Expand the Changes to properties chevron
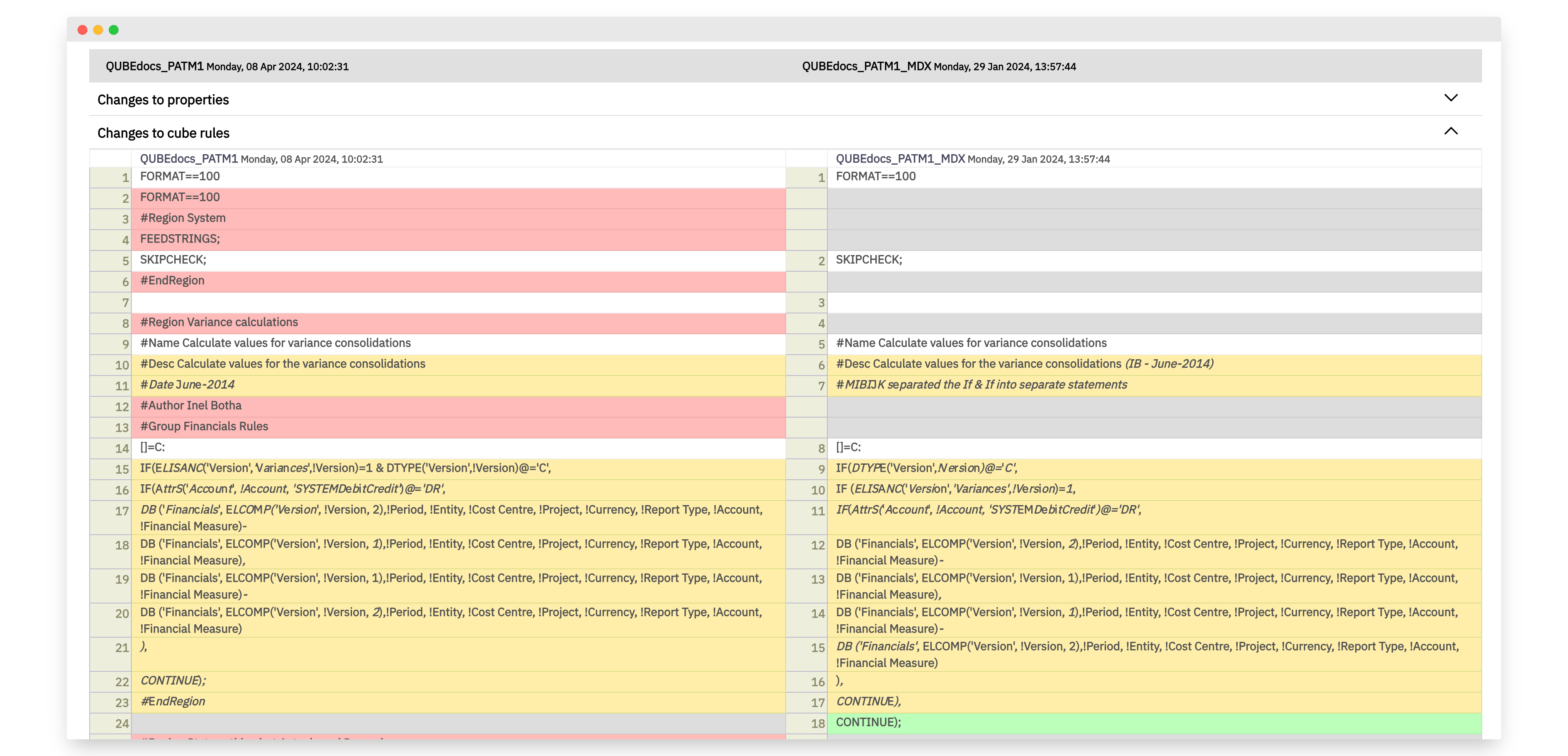The image size is (1568, 756). [1450, 98]
